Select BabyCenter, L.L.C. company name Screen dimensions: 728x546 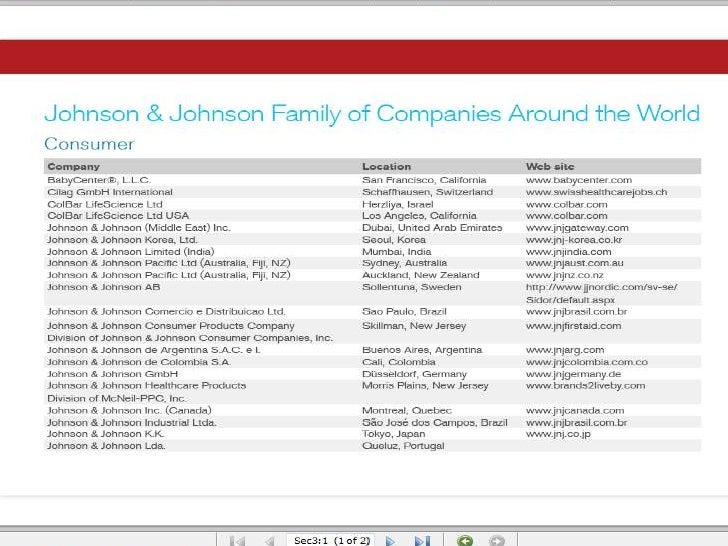click(98, 180)
